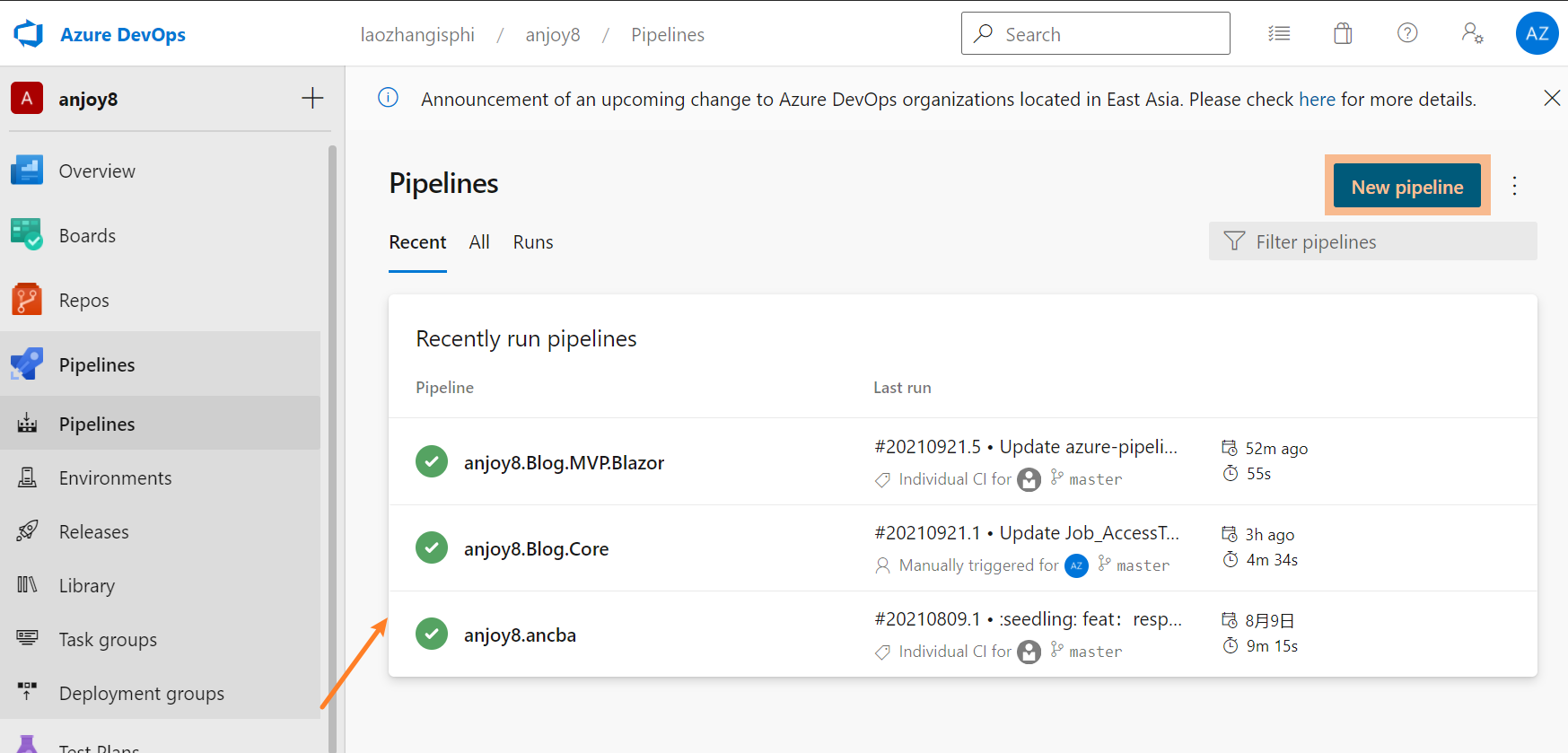Open run #20210921.5 Update azure-pipeli...
The width and height of the screenshot is (1568, 753).
point(1026,446)
